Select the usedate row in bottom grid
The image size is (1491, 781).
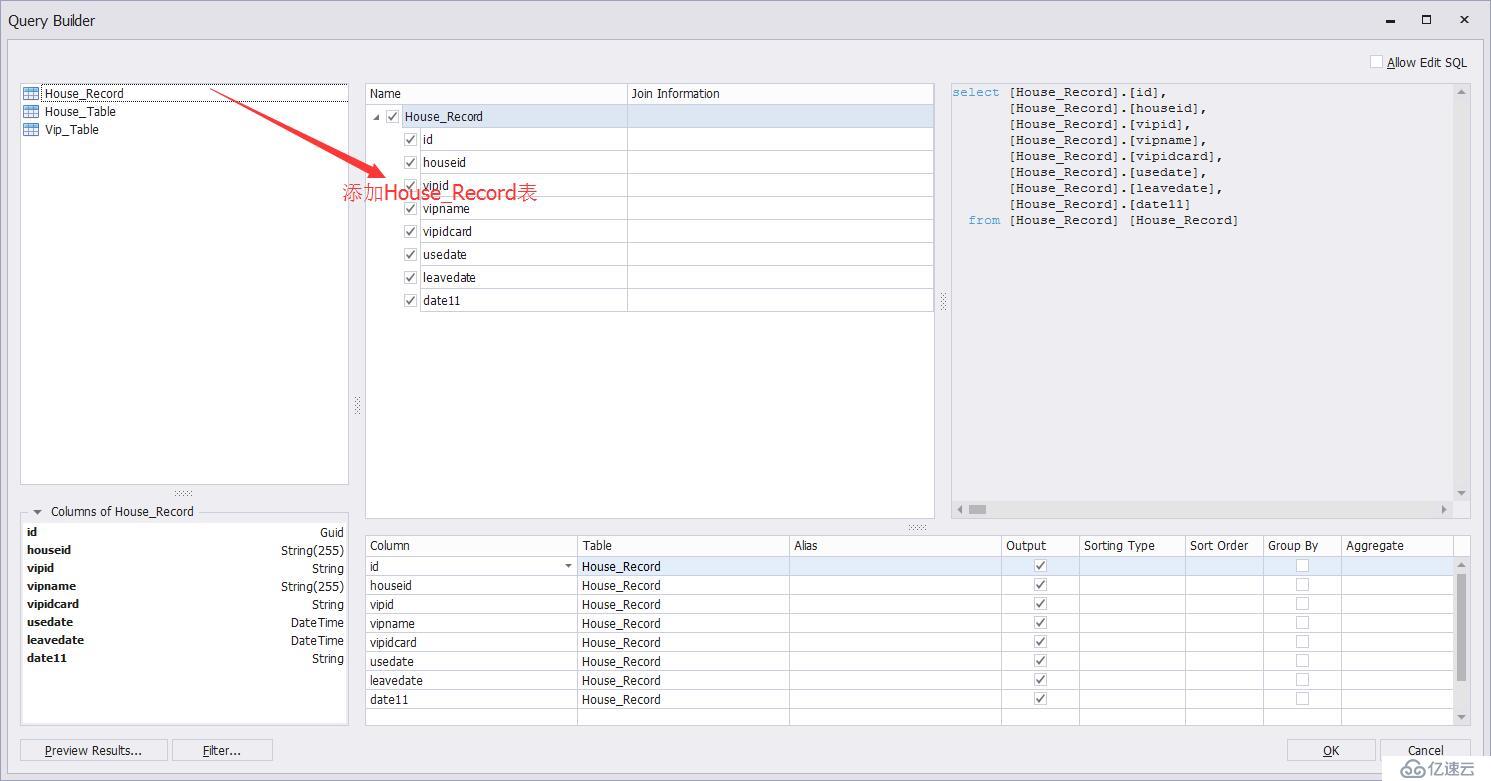909,661
